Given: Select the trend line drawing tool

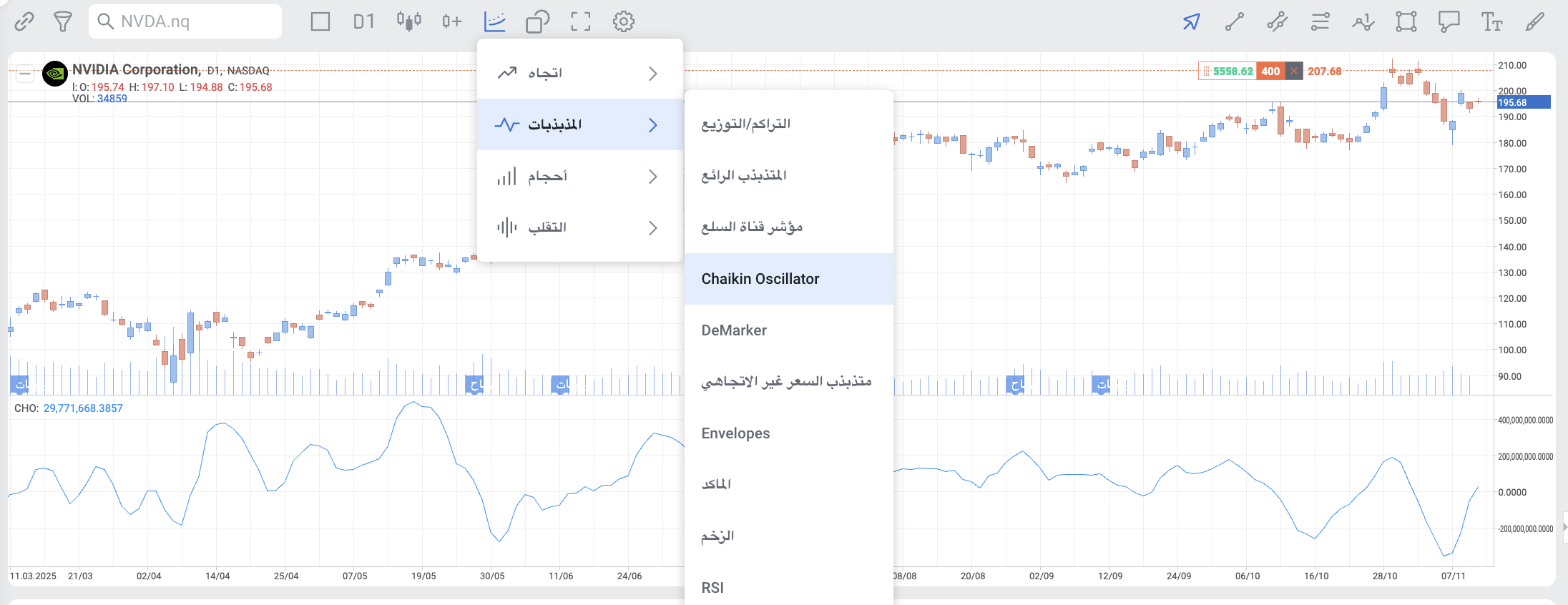Looking at the screenshot, I should (1234, 21).
